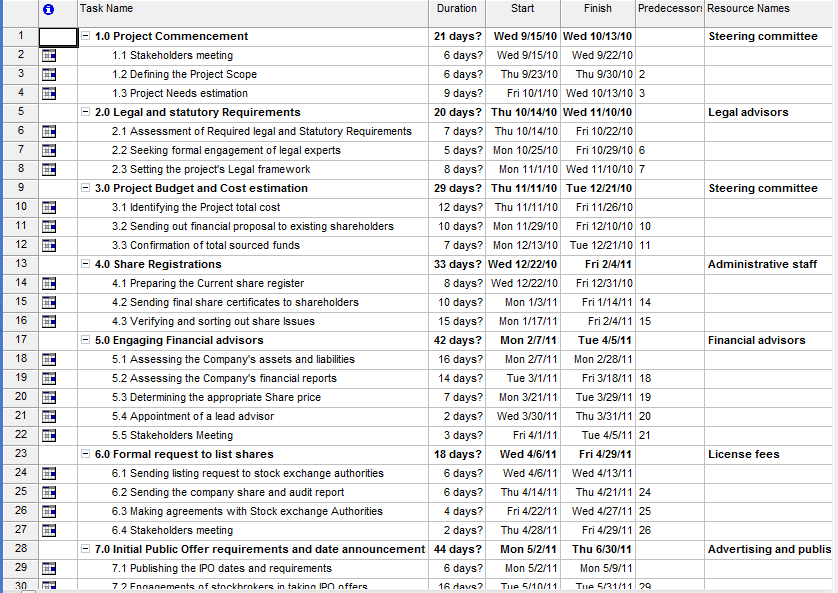The image size is (838, 593).
Task: Click indicator icon for 1.2 Defining the Project Scope
Action: click(x=49, y=75)
